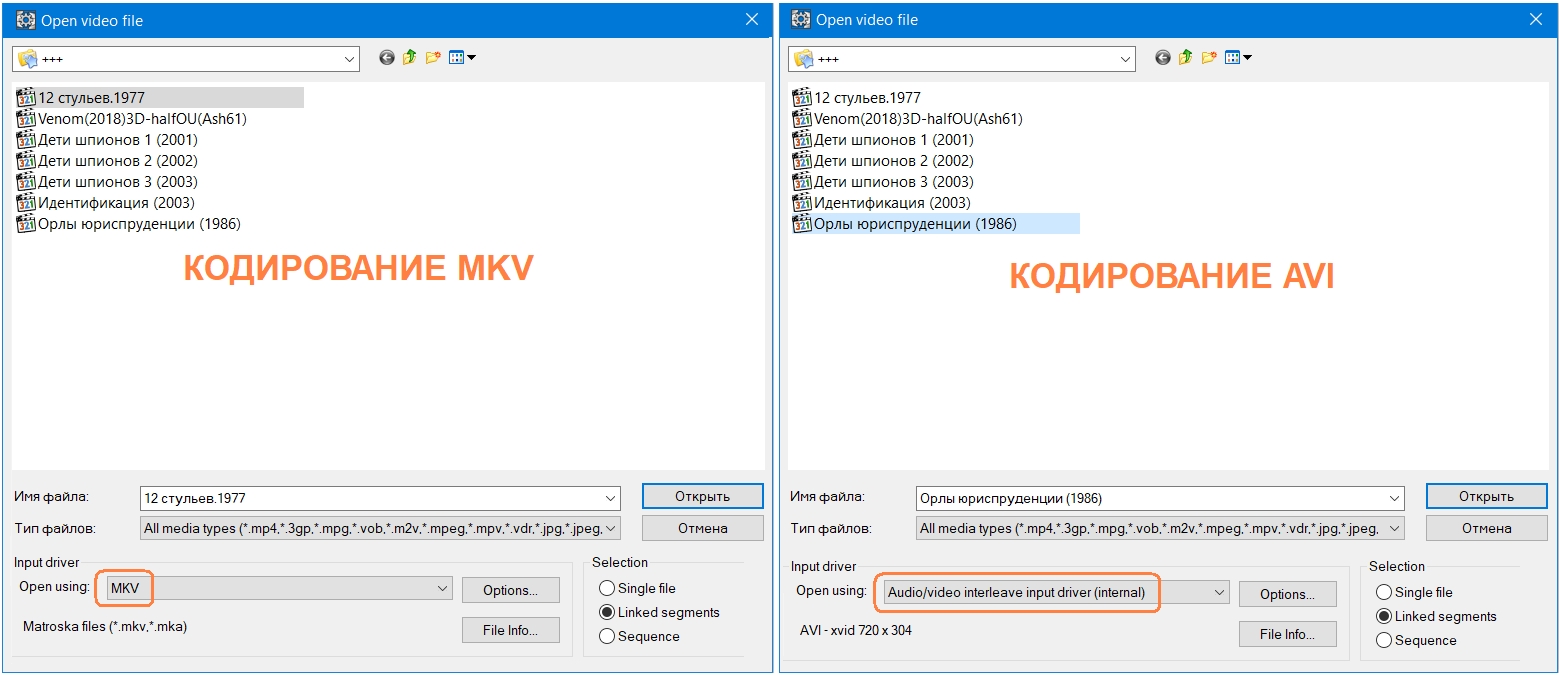Expand Тип файлов dropdown in MKV dialog
Viewport: 1560px width, 675px height.
tap(611, 528)
